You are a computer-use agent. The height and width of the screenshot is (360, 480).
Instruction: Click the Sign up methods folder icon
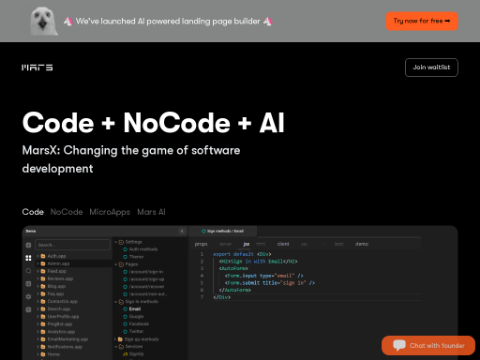tap(120, 339)
